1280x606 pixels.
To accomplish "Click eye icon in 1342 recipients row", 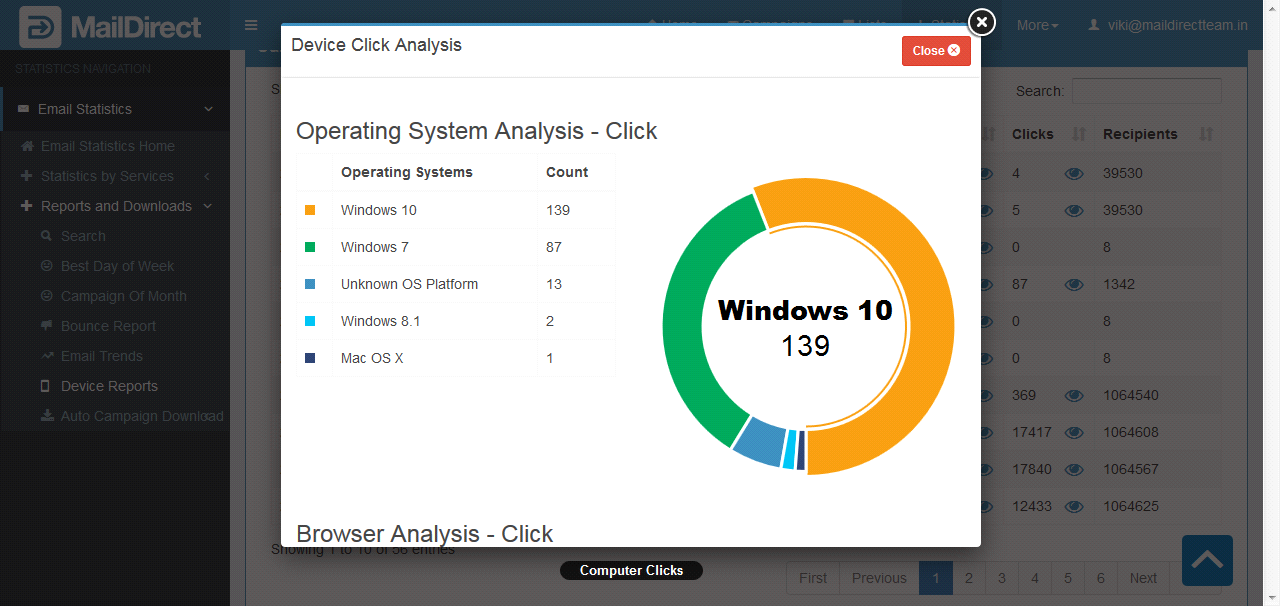I will pyautogui.click(x=1074, y=284).
